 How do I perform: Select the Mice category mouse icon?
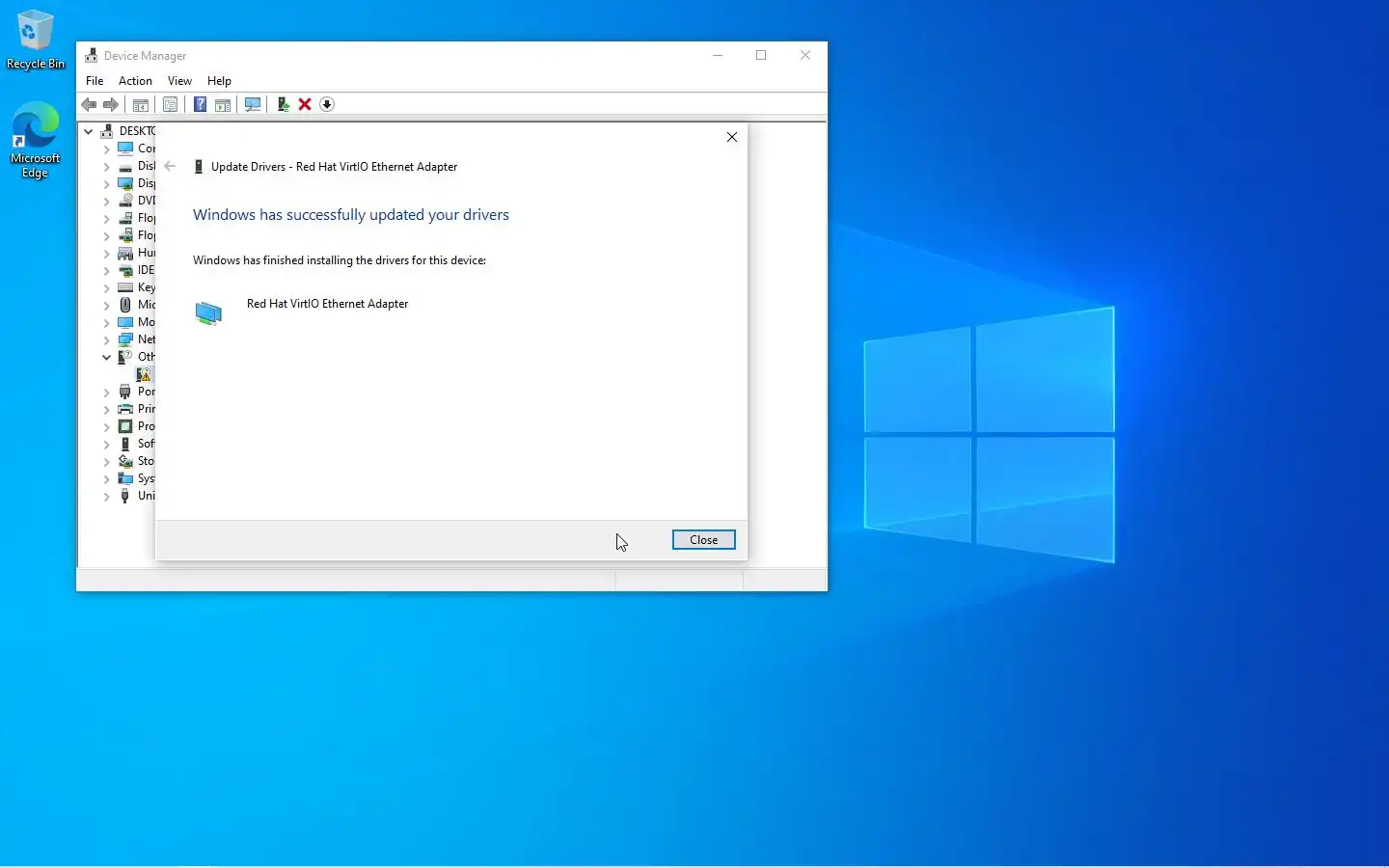pos(125,305)
